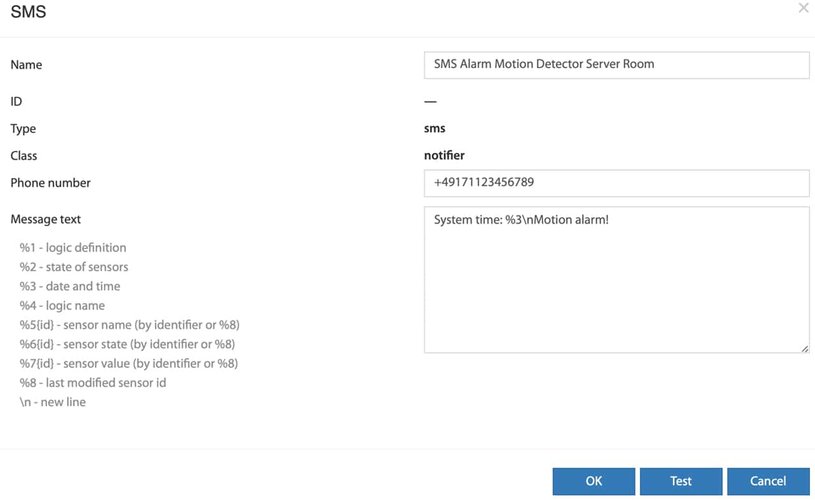Viewport: 815px width, 500px height.
Task: Click the '%5{id} - sensor name' hint
Action: pos(129,325)
